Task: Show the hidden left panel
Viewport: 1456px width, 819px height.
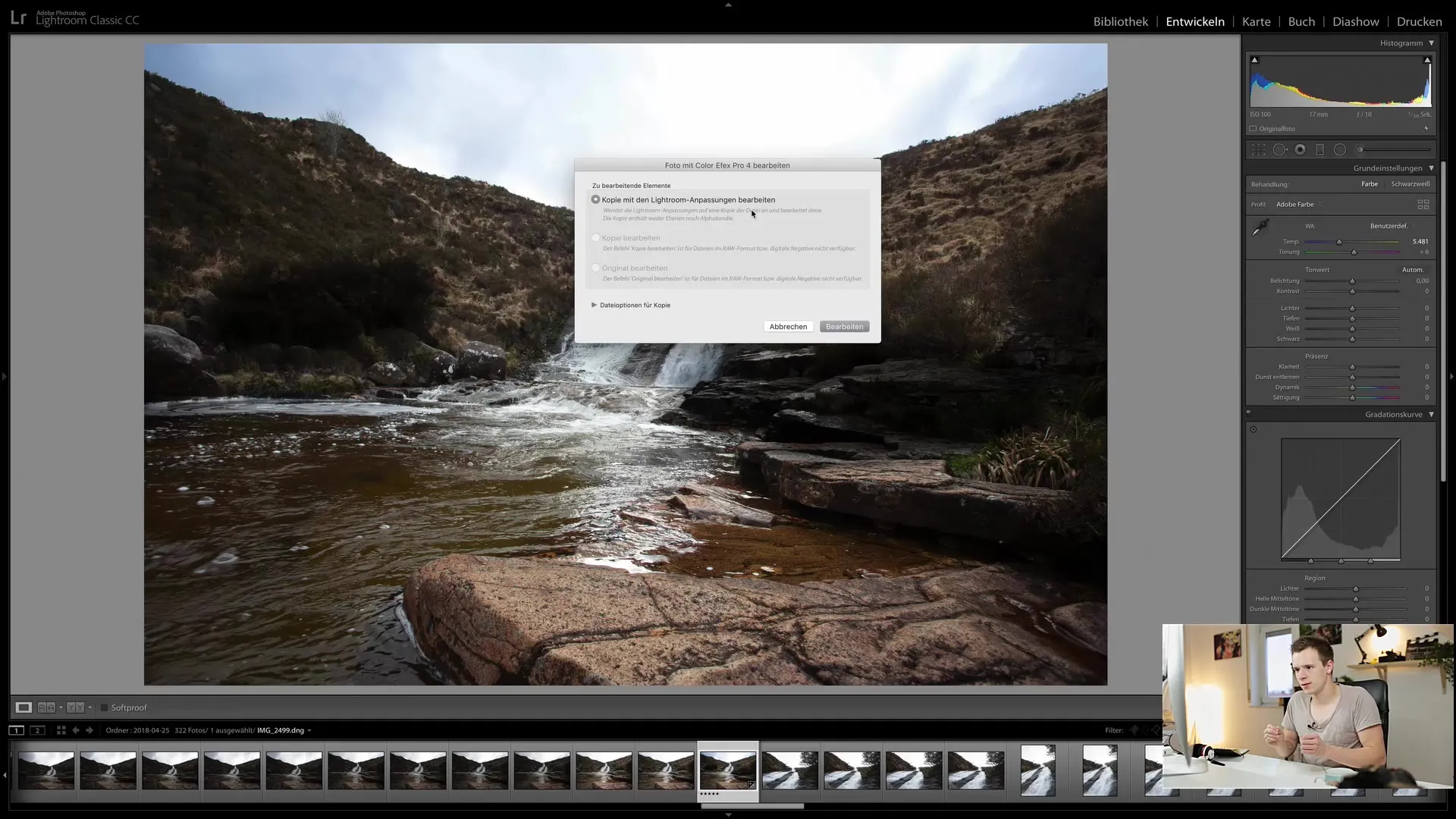Action: coord(4,376)
